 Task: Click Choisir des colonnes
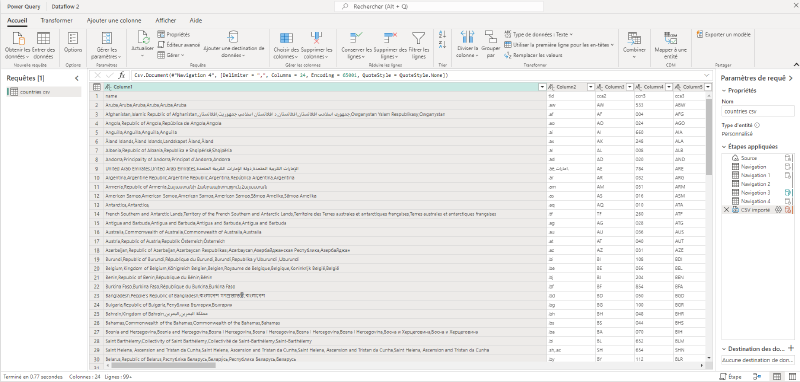(286, 45)
